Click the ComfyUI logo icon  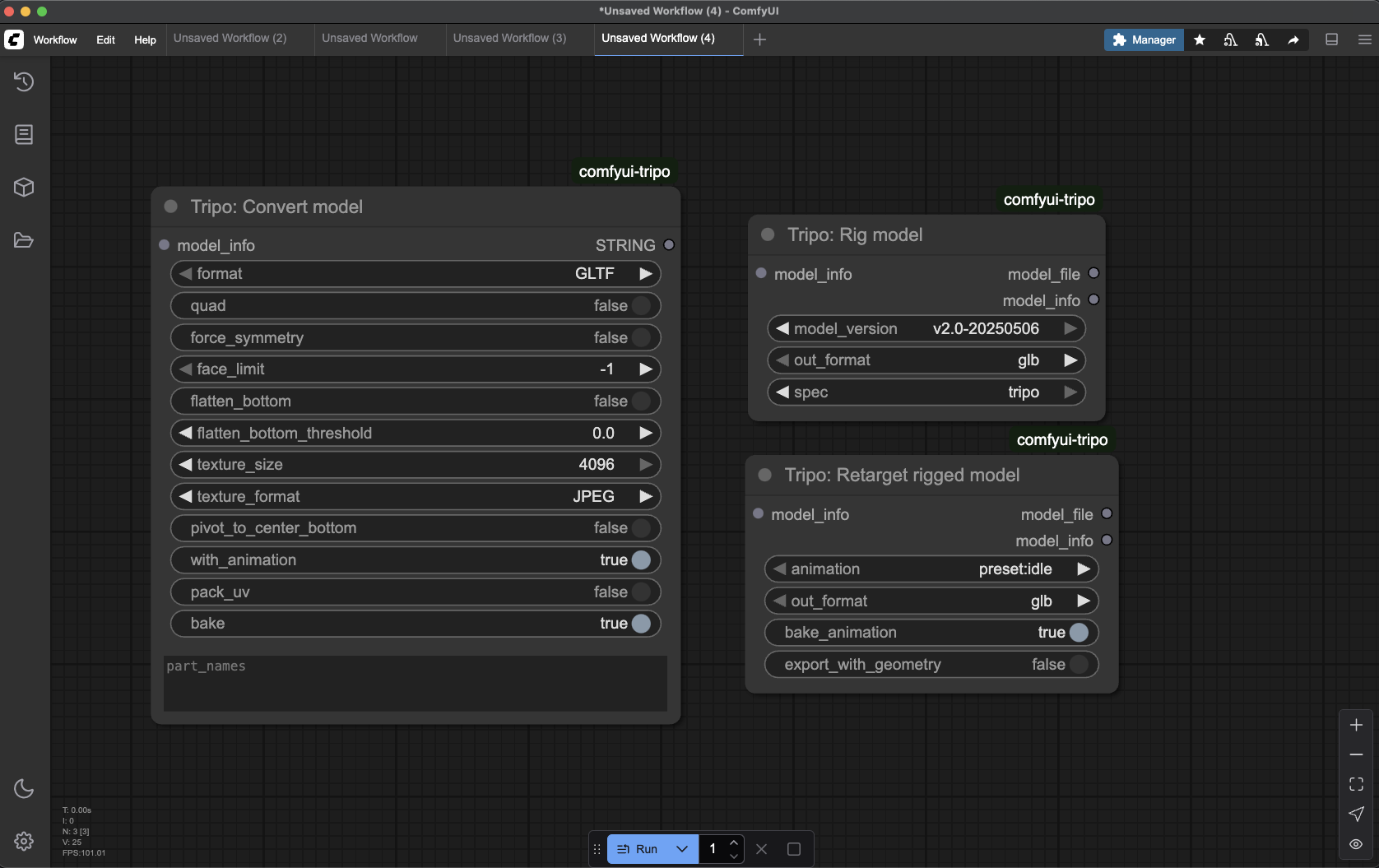pyautogui.click(x=14, y=39)
